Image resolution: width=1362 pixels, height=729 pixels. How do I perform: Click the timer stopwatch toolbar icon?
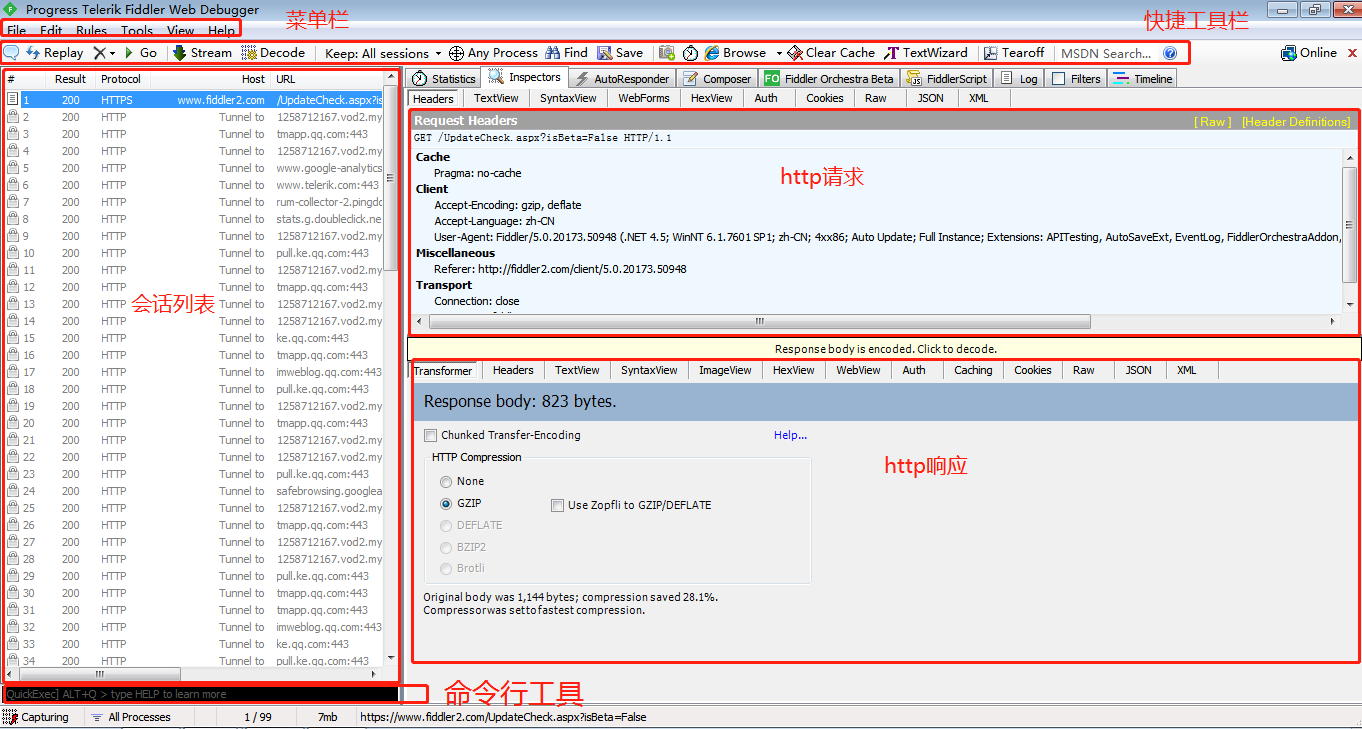pyautogui.click(x=690, y=53)
